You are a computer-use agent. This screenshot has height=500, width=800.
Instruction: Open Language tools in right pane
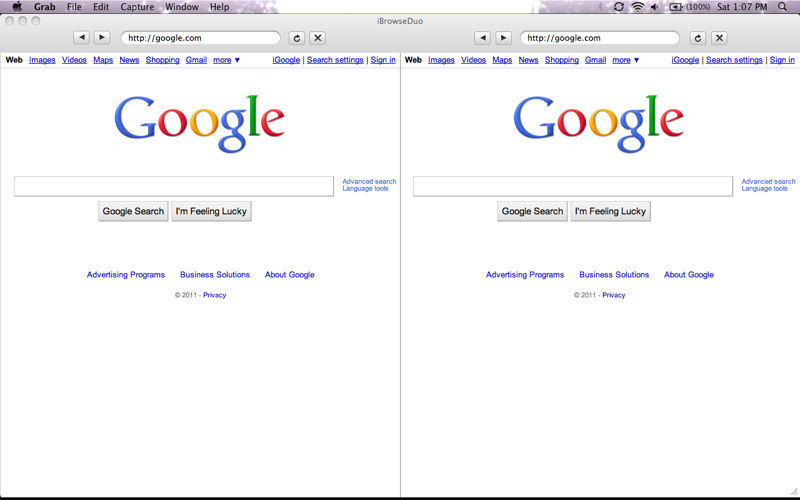coord(764,188)
